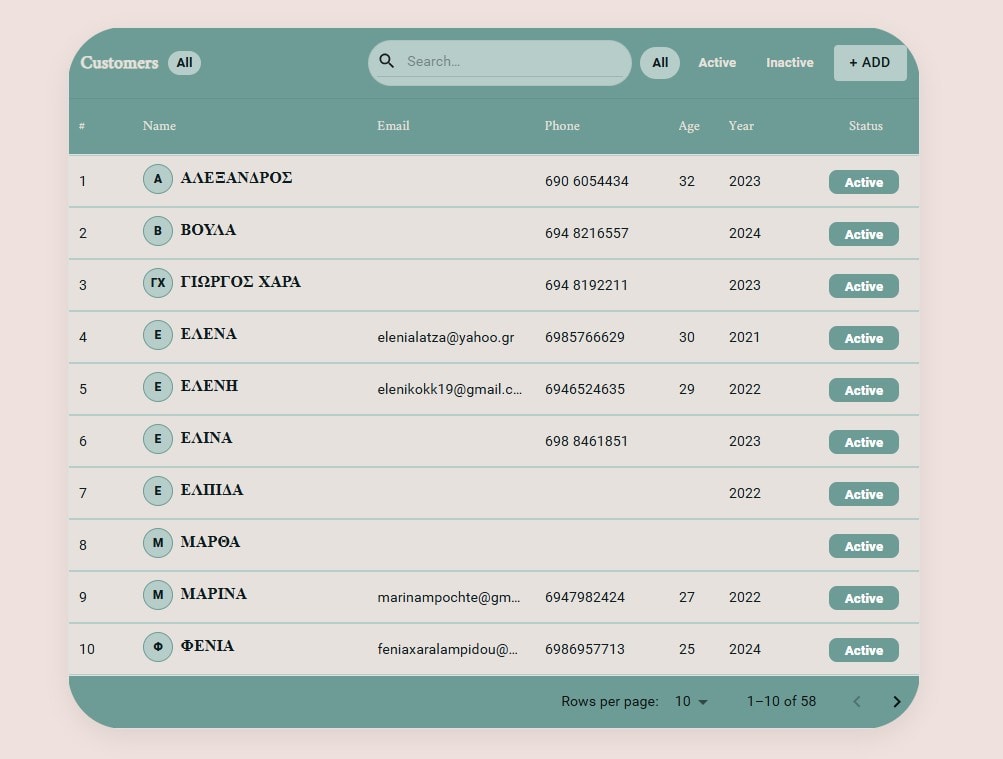Click the + ADD button
This screenshot has height=759, width=1003.
pyautogui.click(x=869, y=63)
